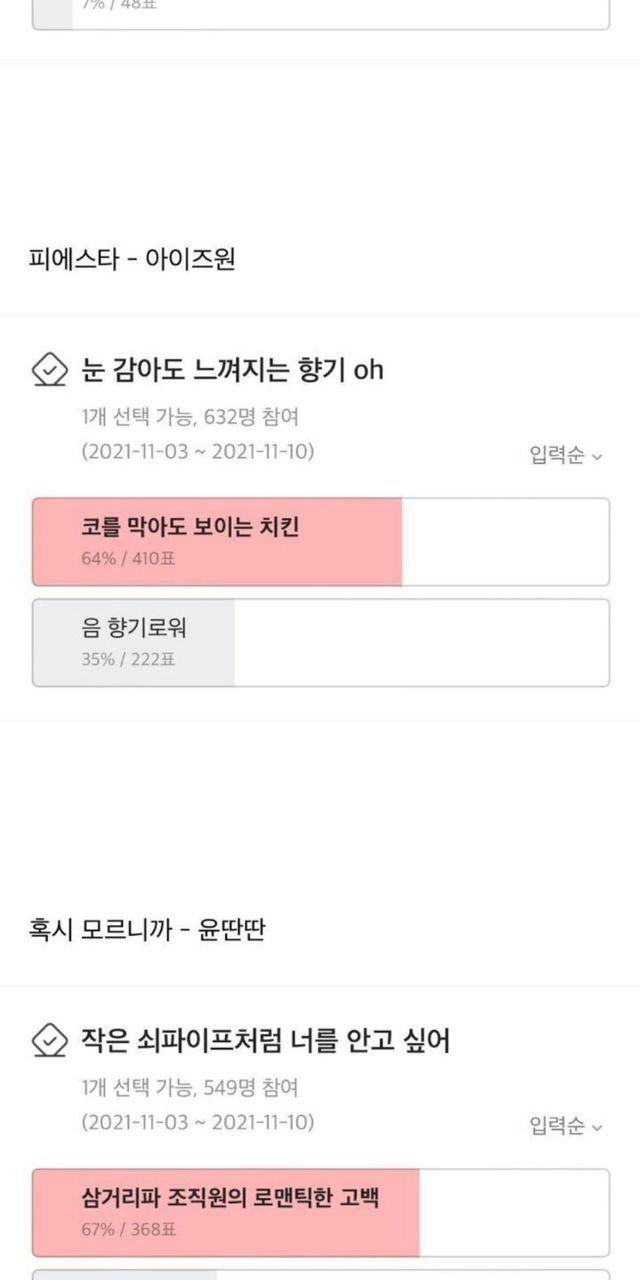Open the 입력순 sort dropdown for the 549명 poll
Screen dimensions: 640x1280
click(x=565, y=1127)
